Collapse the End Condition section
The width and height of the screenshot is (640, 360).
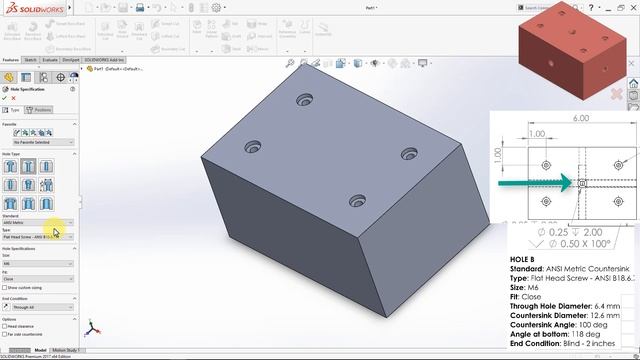[x=74, y=299]
